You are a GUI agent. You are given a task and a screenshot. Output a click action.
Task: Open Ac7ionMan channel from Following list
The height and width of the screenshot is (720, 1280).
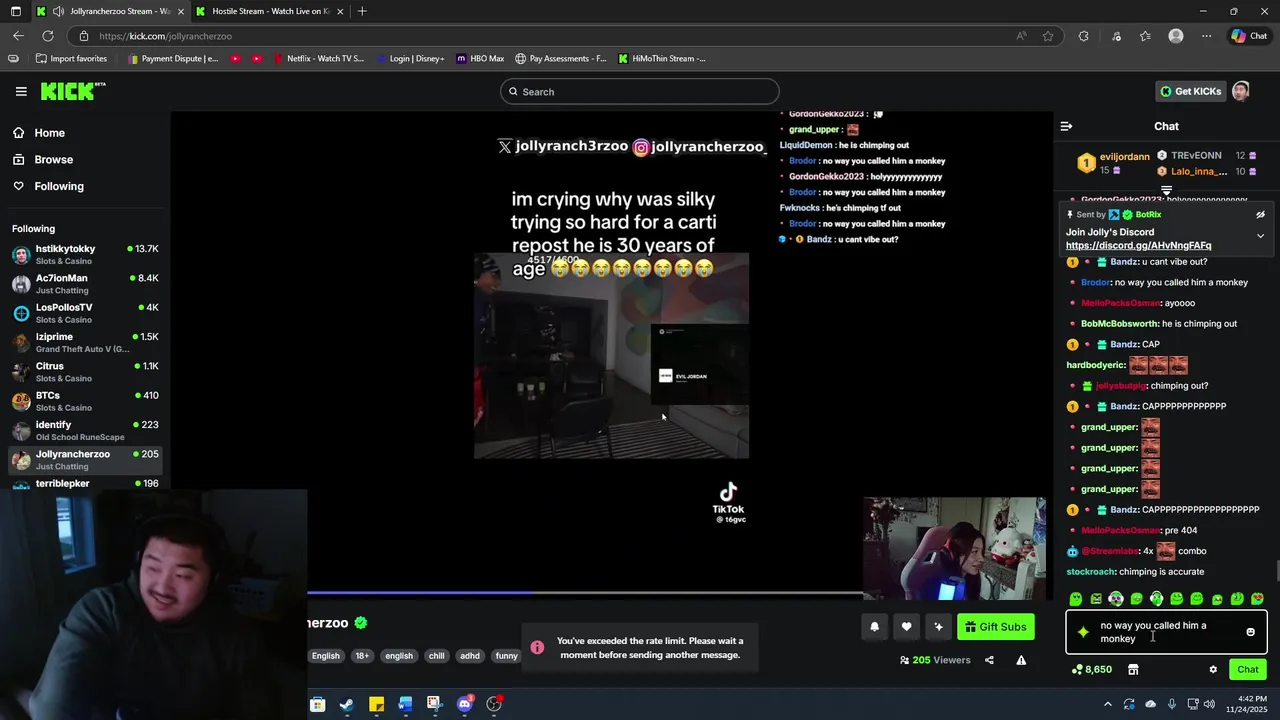point(85,284)
